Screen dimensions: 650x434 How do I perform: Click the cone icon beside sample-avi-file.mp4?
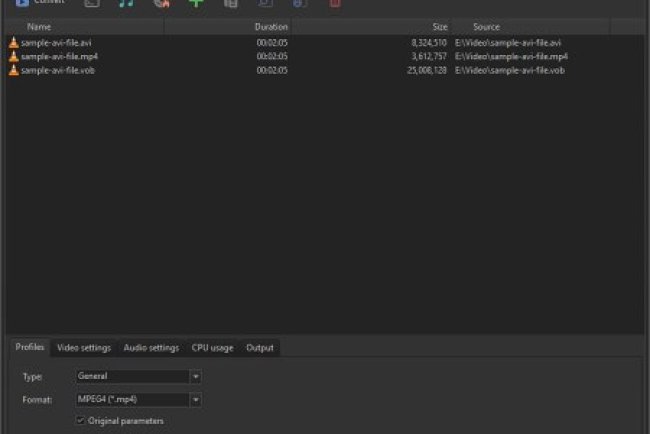(x=14, y=56)
